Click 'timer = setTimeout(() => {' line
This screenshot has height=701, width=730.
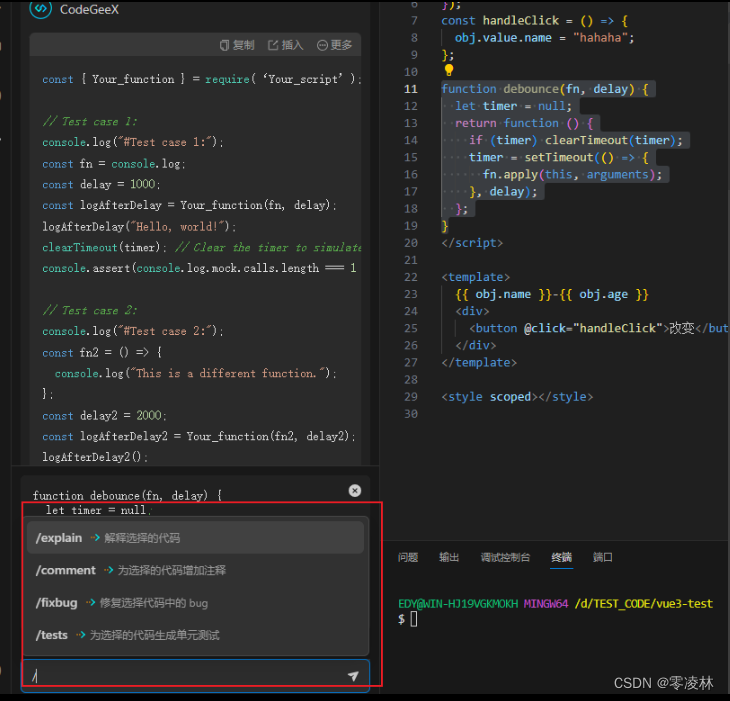pyautogui.click(x=559, y=157)
